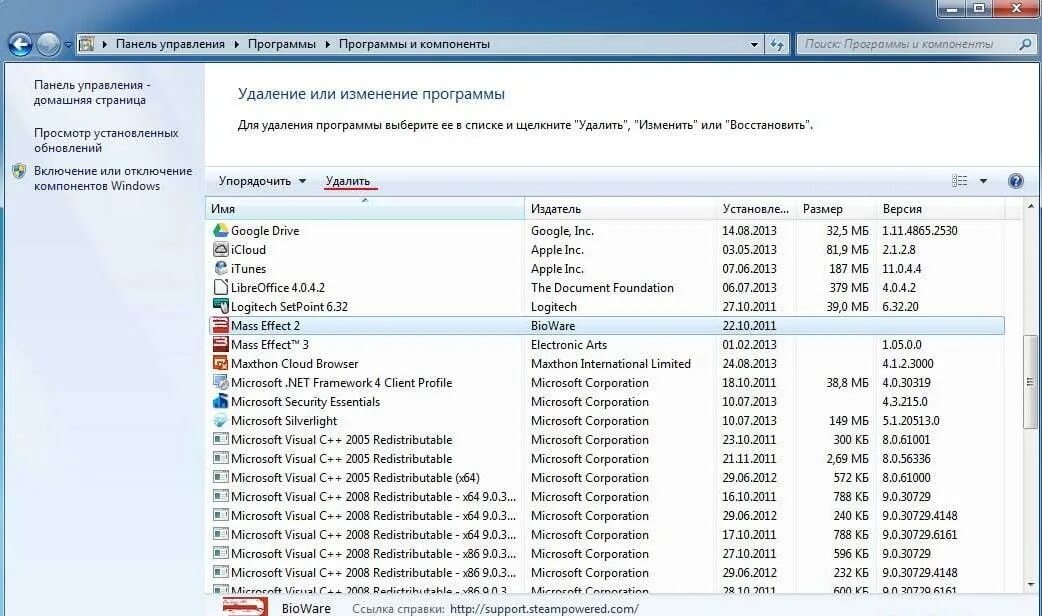This screenshot has width=1042, height=616.
Task: Click icon of Visual C++ 2005 Redistributable (x64)
Action: pyautogui.click(x=221, y=477)
